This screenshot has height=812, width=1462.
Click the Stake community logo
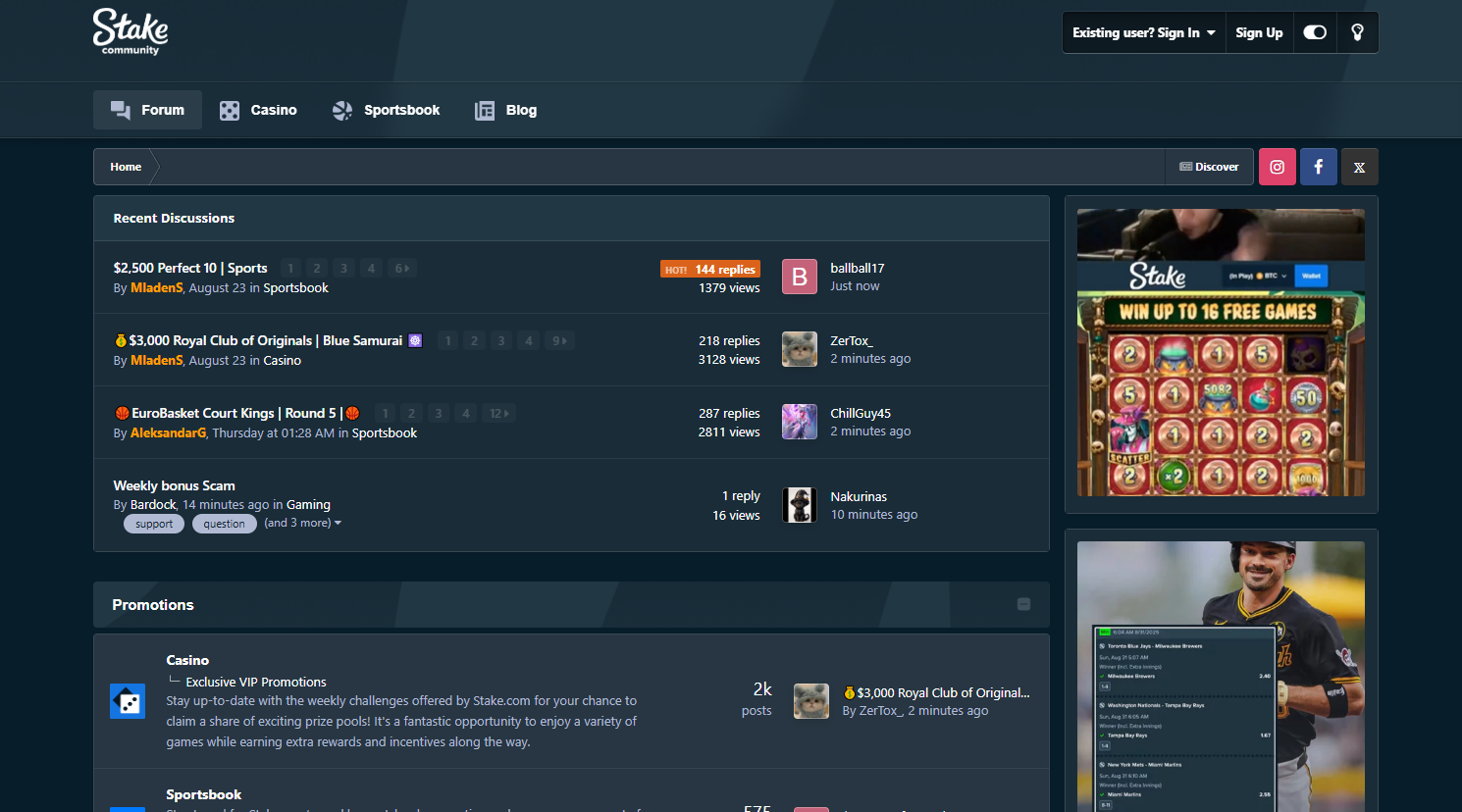131,31
